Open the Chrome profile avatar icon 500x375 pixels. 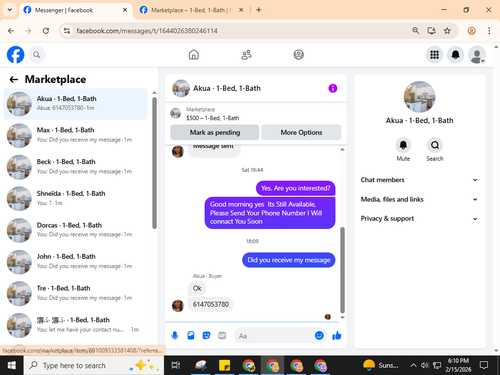tap(471, 31)
